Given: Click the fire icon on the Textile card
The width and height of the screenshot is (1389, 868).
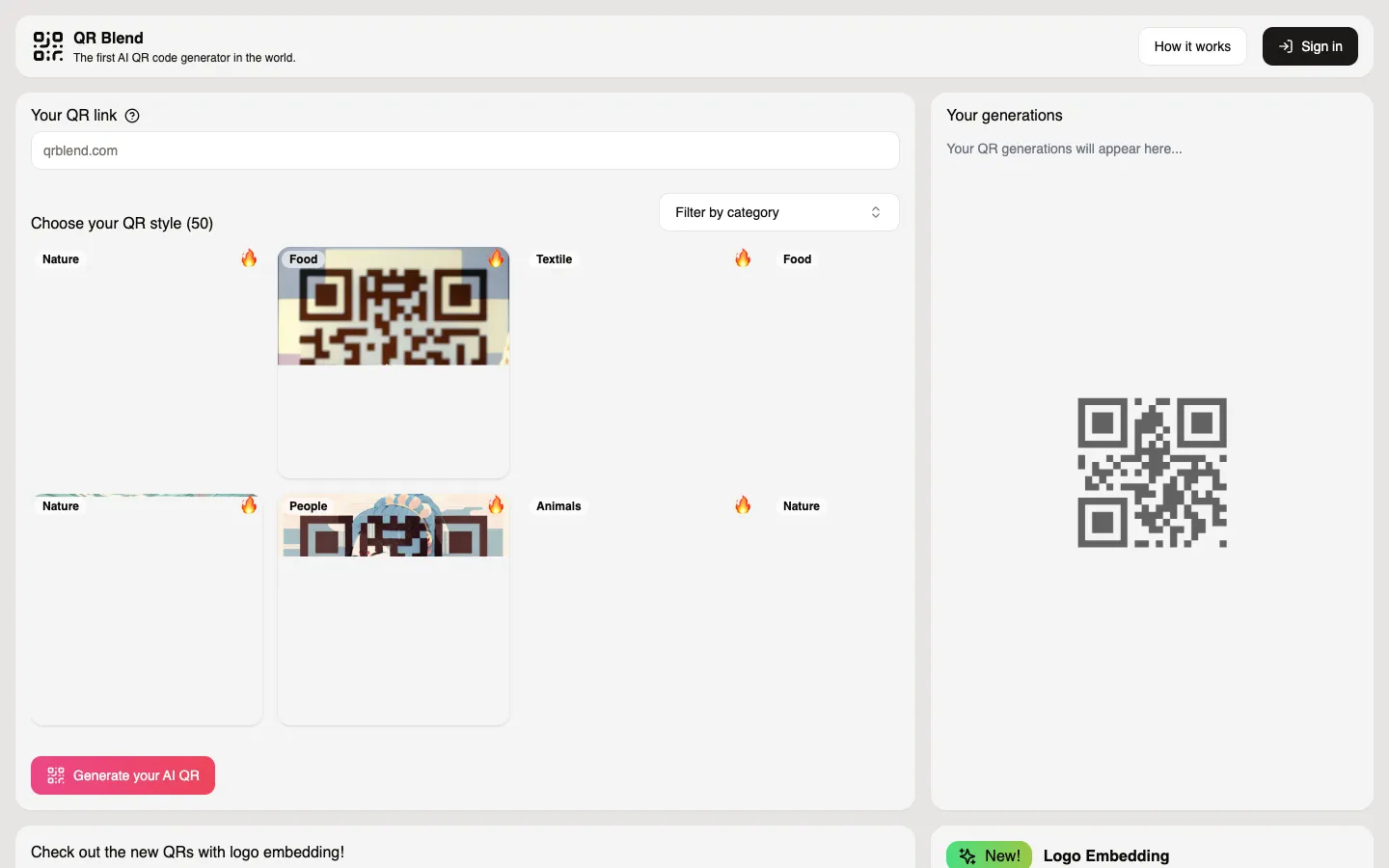Looking at the screenshot, I should pyautogui.click(x=743, y=258).
